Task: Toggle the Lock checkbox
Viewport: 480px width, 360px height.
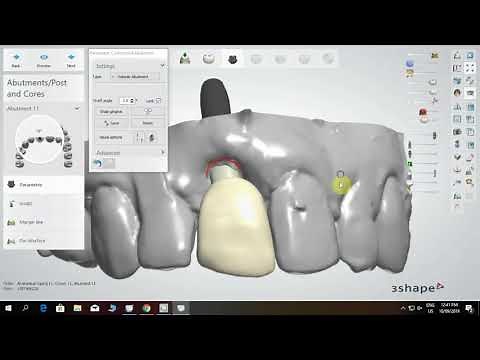Action: click(x=158, y=100)
